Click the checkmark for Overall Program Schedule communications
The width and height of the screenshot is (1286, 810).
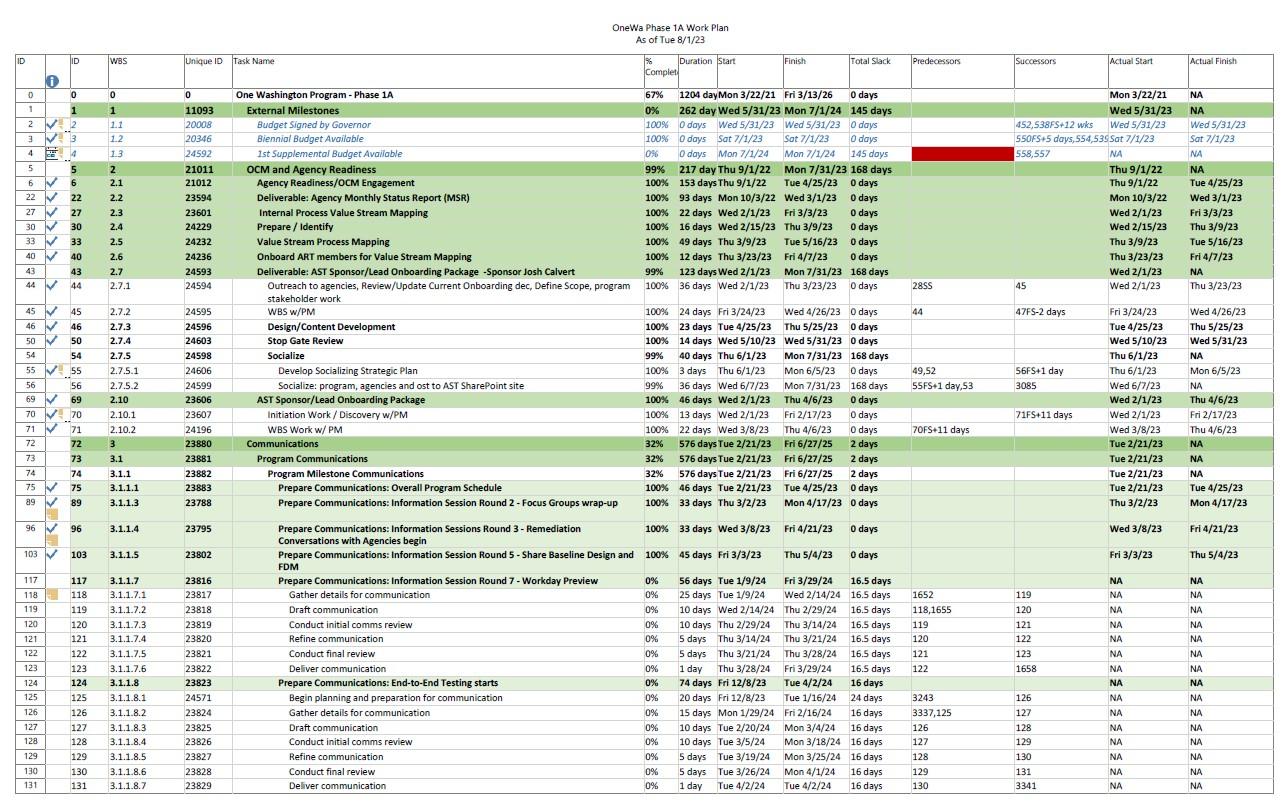coord(52,488)
